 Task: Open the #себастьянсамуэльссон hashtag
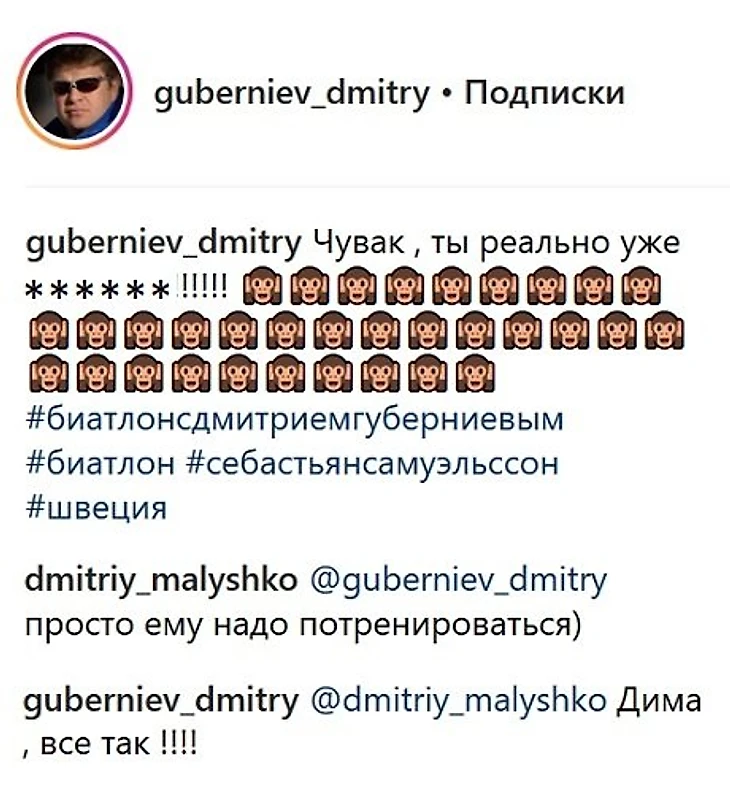pos(373,464)
